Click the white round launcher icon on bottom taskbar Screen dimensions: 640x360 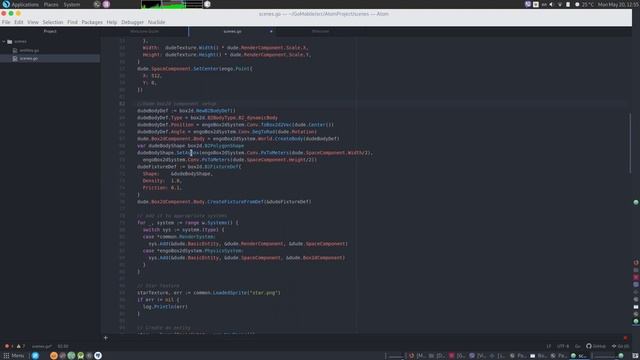[x=98, y=356]
